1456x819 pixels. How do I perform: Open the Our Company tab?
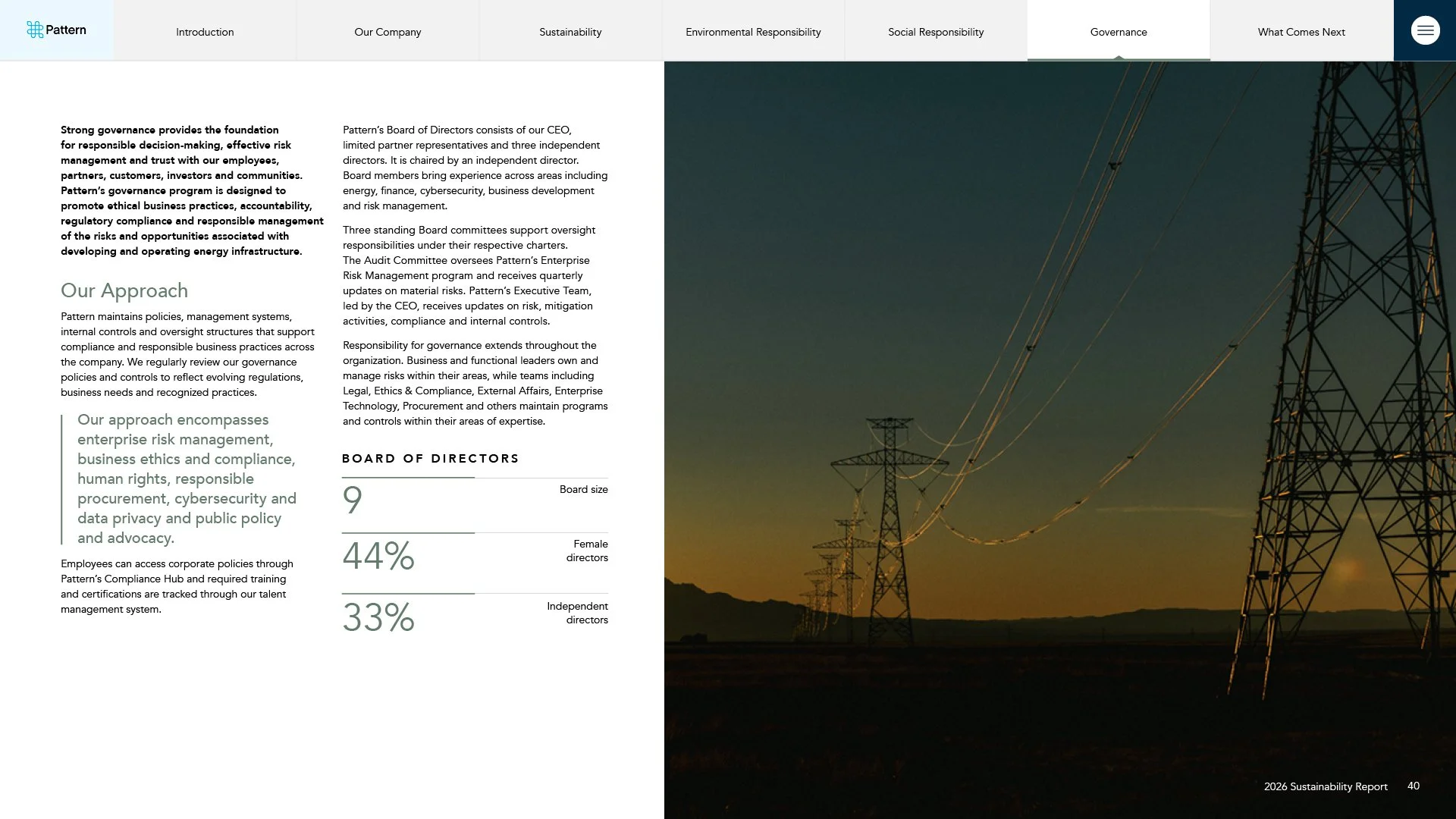388,32
